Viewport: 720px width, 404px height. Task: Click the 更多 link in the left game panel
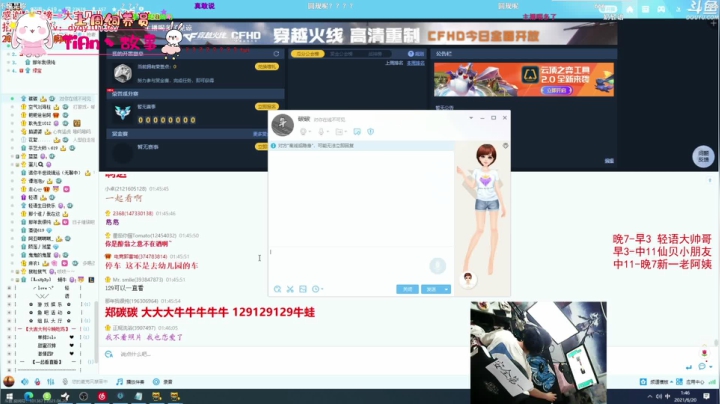tap(259, 134)
